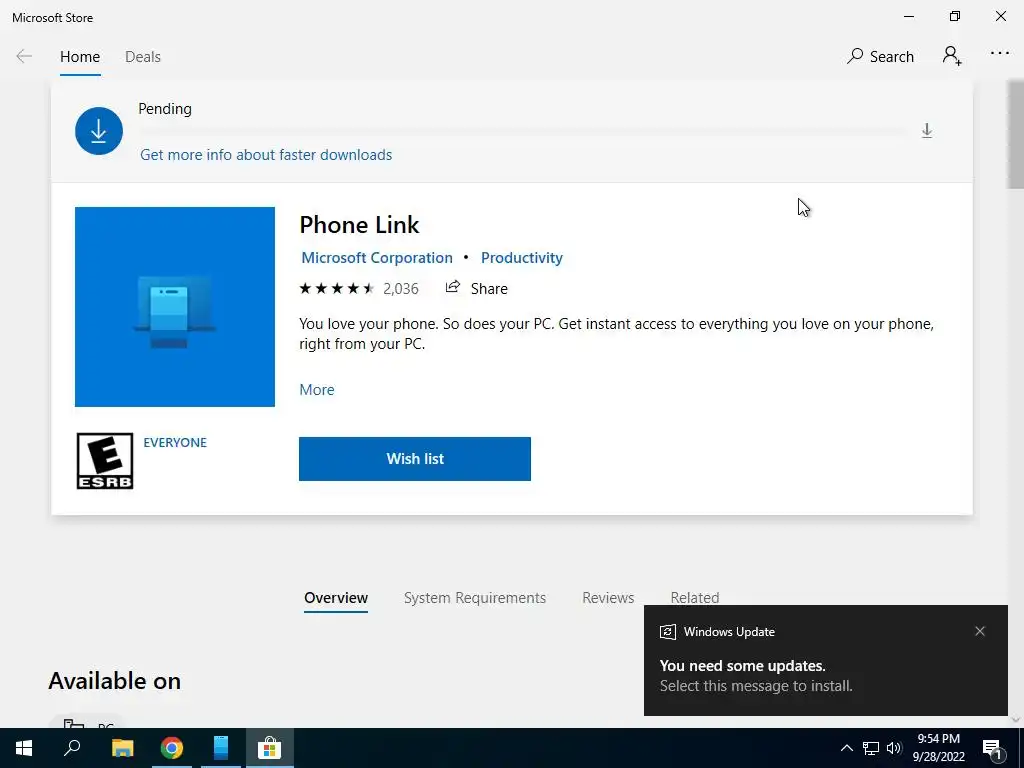The width and height of the screenshot is (1024, 768).
Task: Open File Explorer from the taskbar
Action: coord(122,748)
